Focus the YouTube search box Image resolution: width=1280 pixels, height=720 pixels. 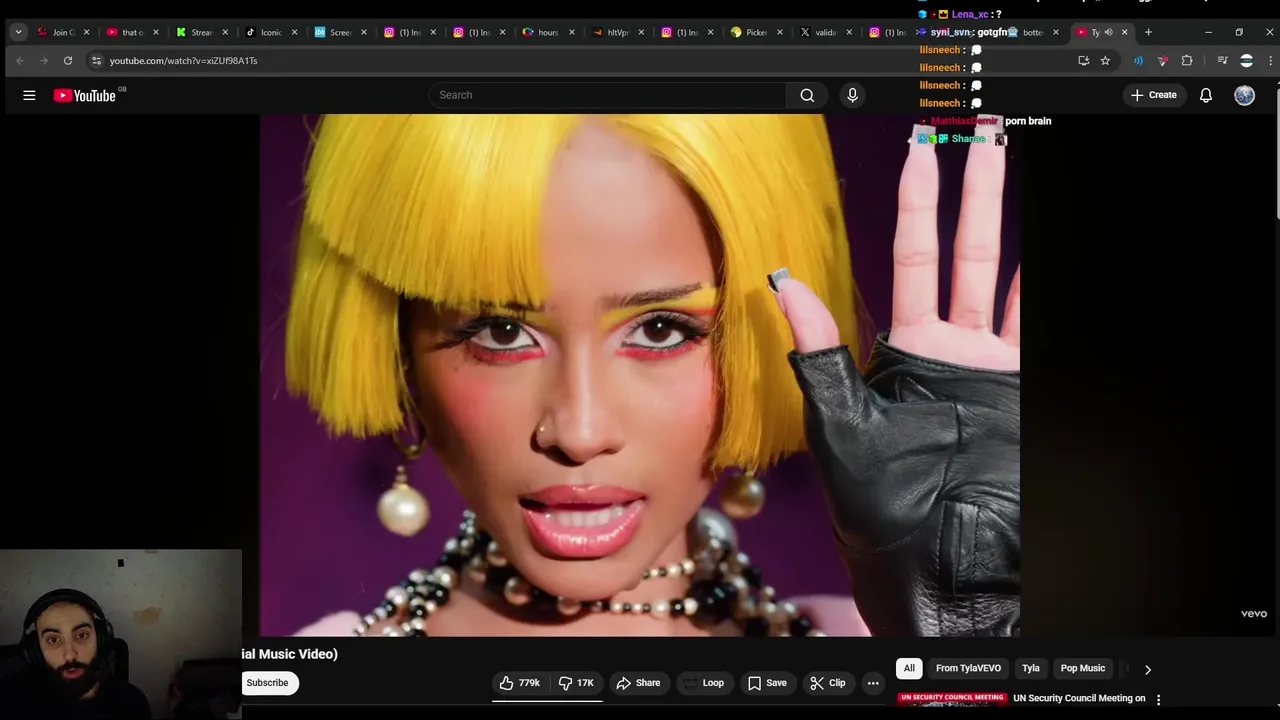tap(607, 95)
